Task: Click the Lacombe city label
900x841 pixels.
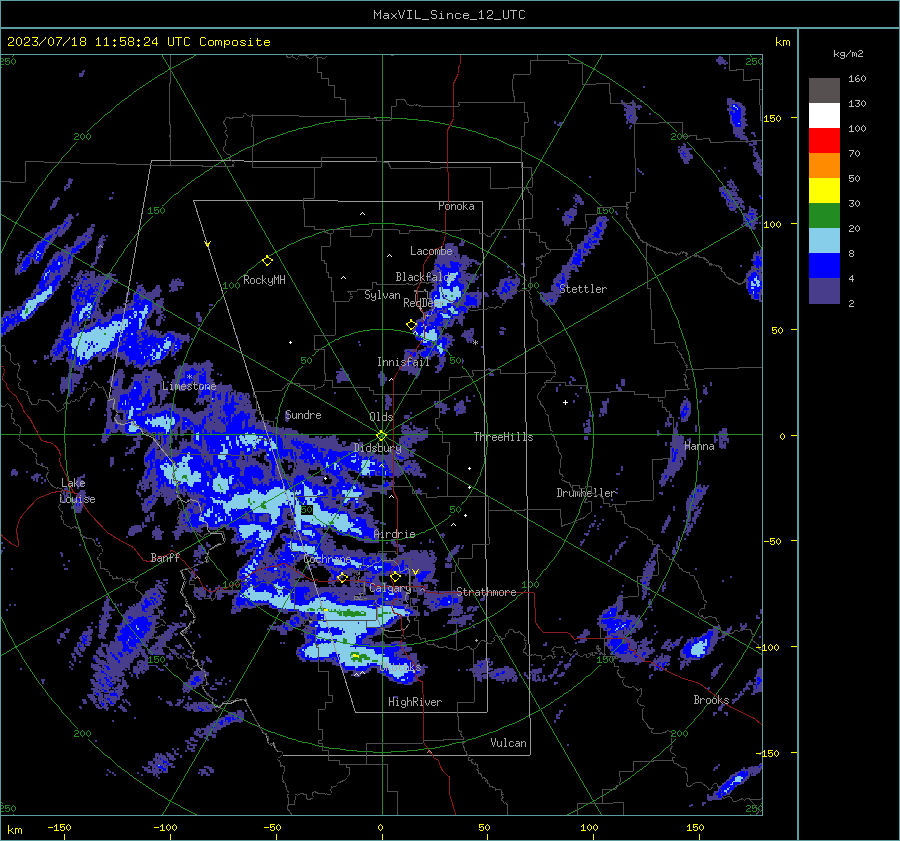Action: [431, 251]
